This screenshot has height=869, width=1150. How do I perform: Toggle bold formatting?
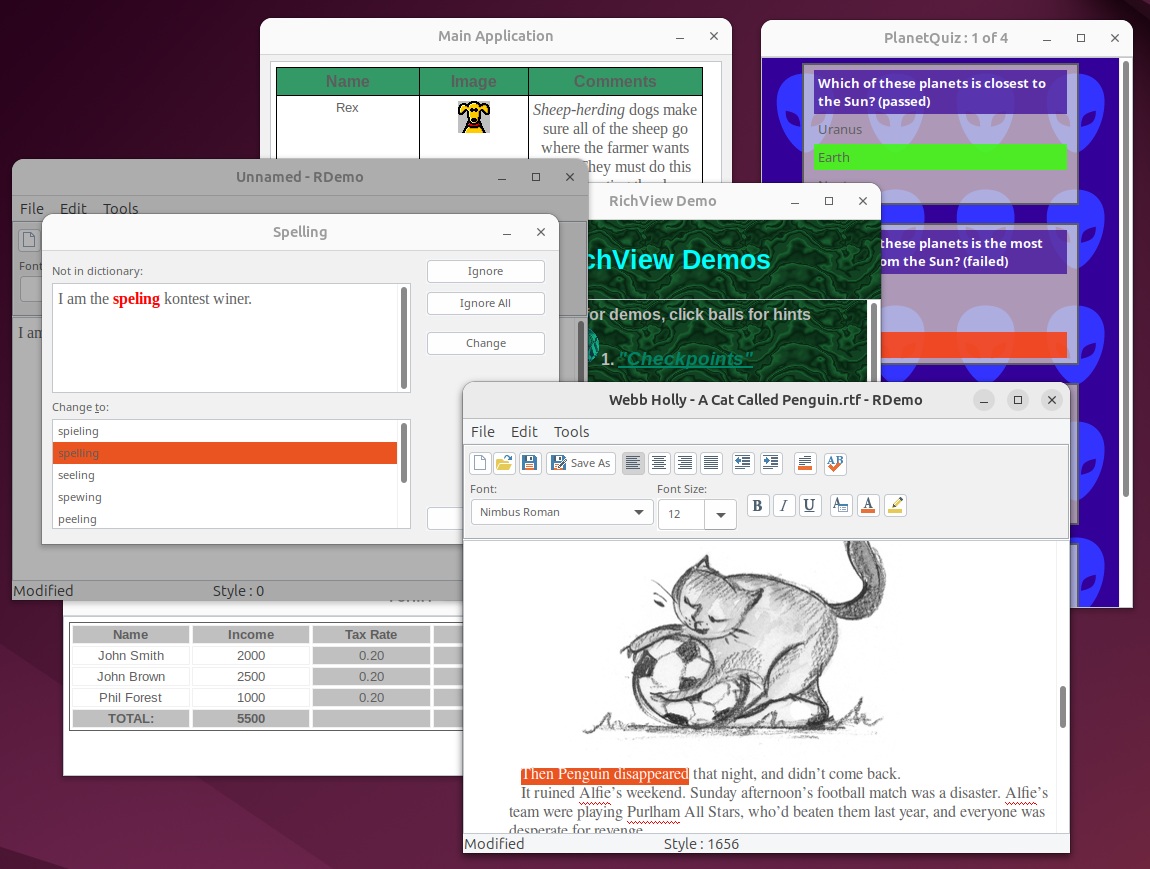click(757, 505)
